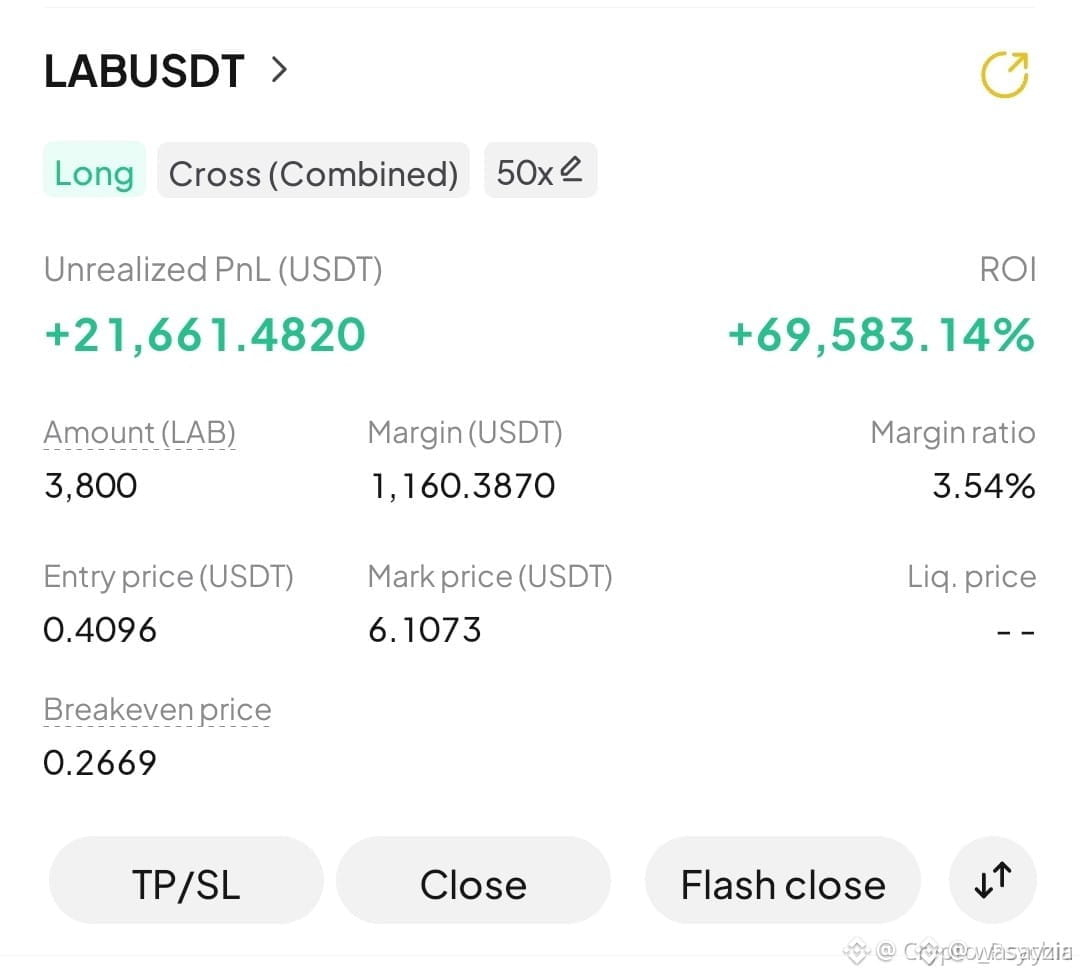This screenshot has height=976, width=1080.
Task: Tap the yellow share position icon
Action: tap(1004, 74)
